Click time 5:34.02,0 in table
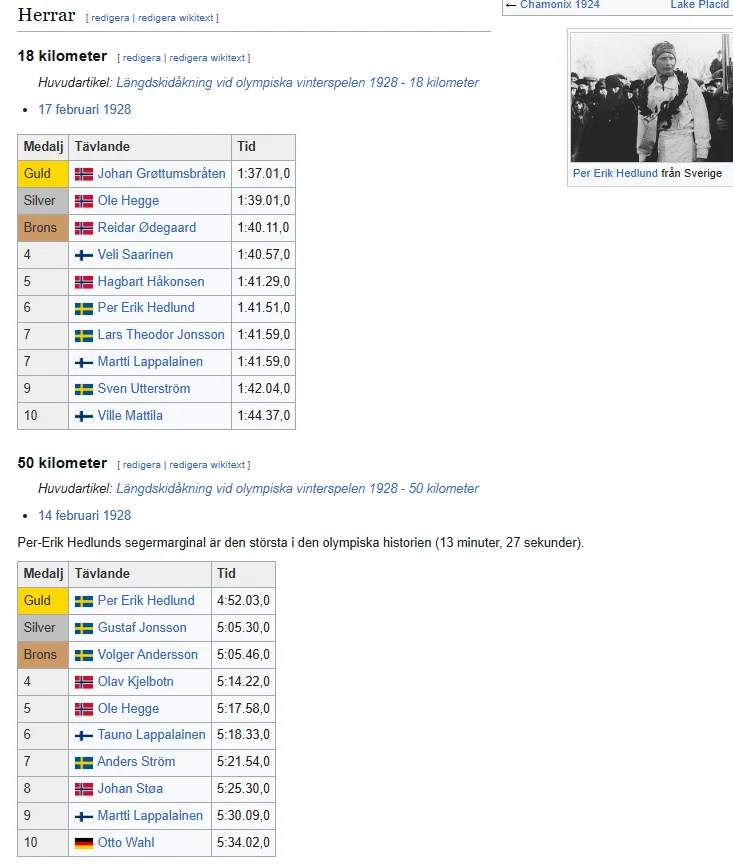The width and height of the screenshot is (733, 865). point(243,843)
